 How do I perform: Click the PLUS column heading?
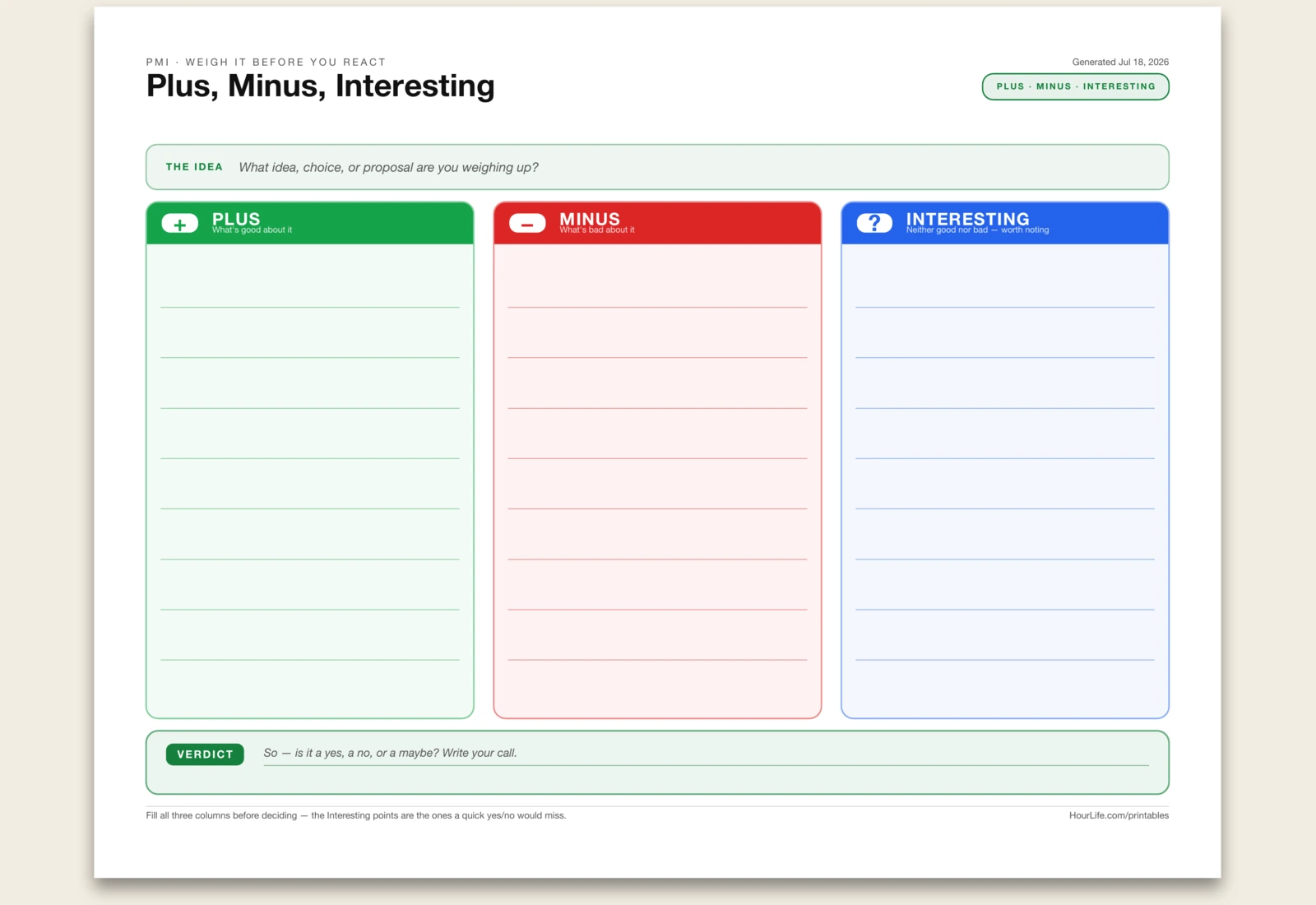pyautogui.click(x=236, y=219)
